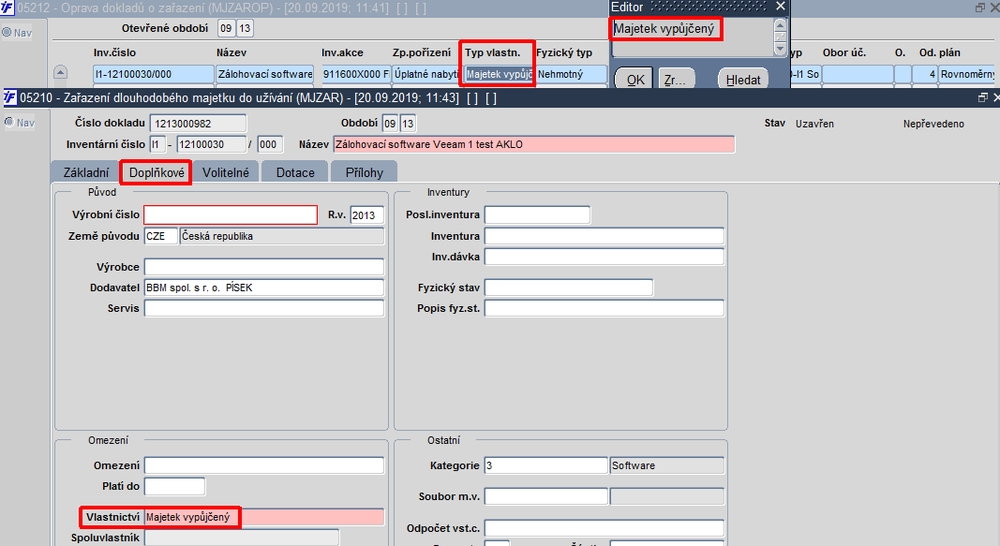Click the Název field Zálohovací software Veeam
Image resolution: width=1000 pixels, height=546 pixels.
534,144
